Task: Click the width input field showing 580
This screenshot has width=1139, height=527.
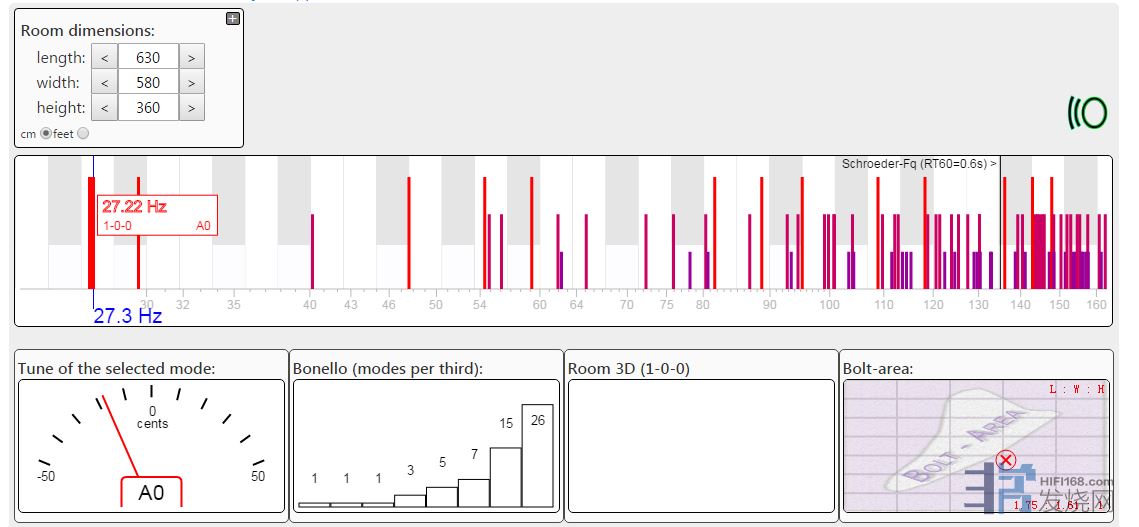Action: click(148, 83)
